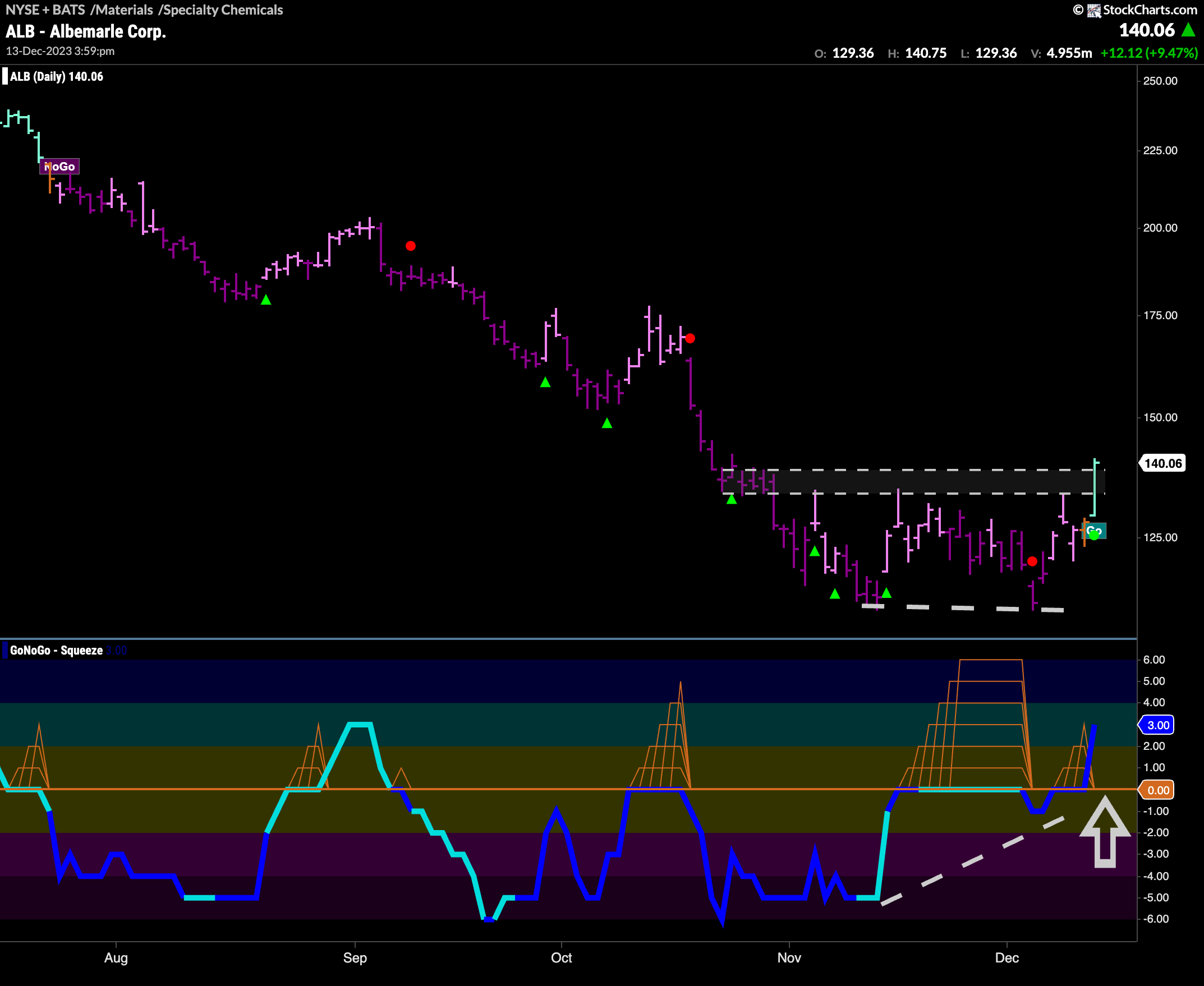Click the 'Nov' date axis label
1204x986 pixels.
coord(789,957)
